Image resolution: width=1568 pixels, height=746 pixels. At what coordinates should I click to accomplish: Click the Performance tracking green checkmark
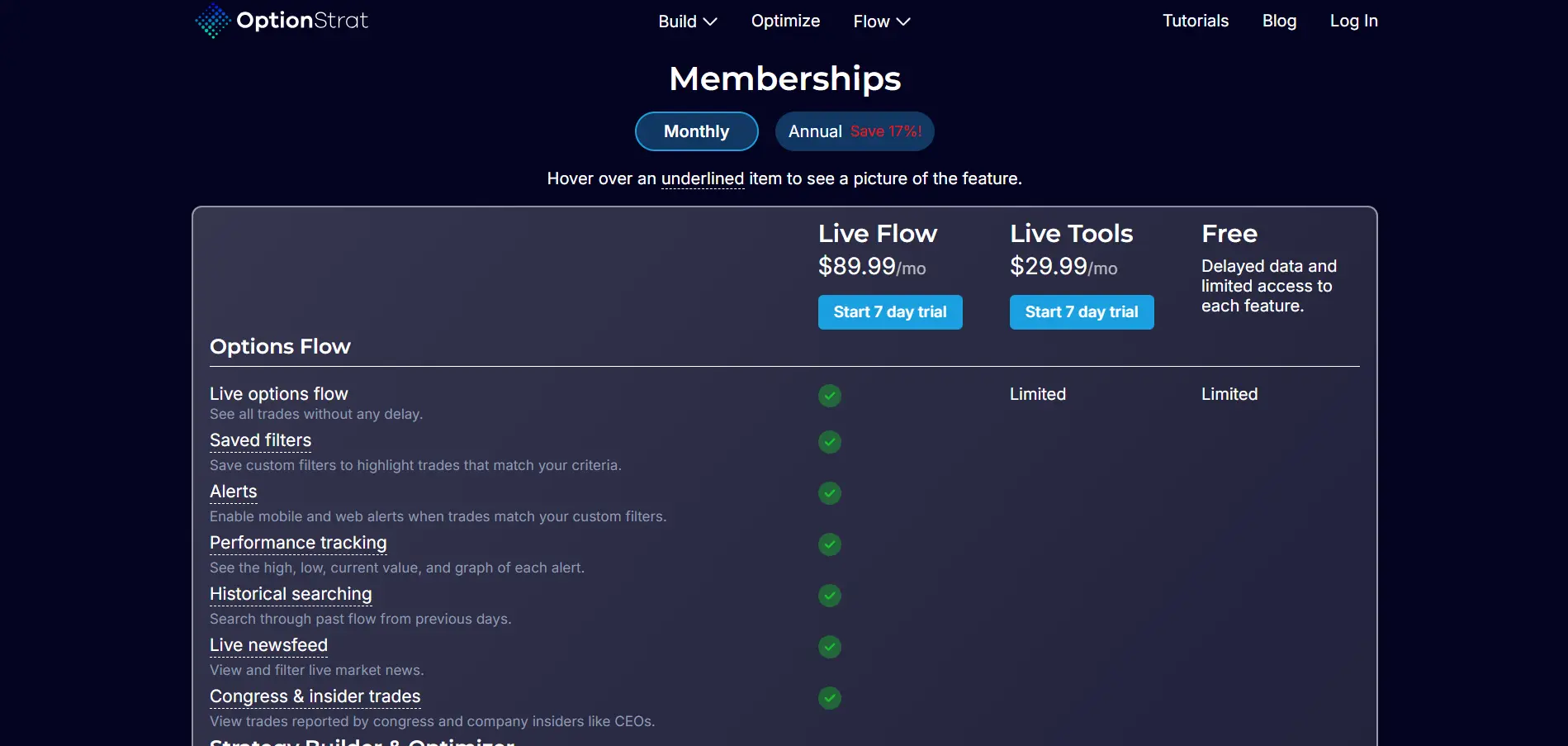tap(829, 544)
